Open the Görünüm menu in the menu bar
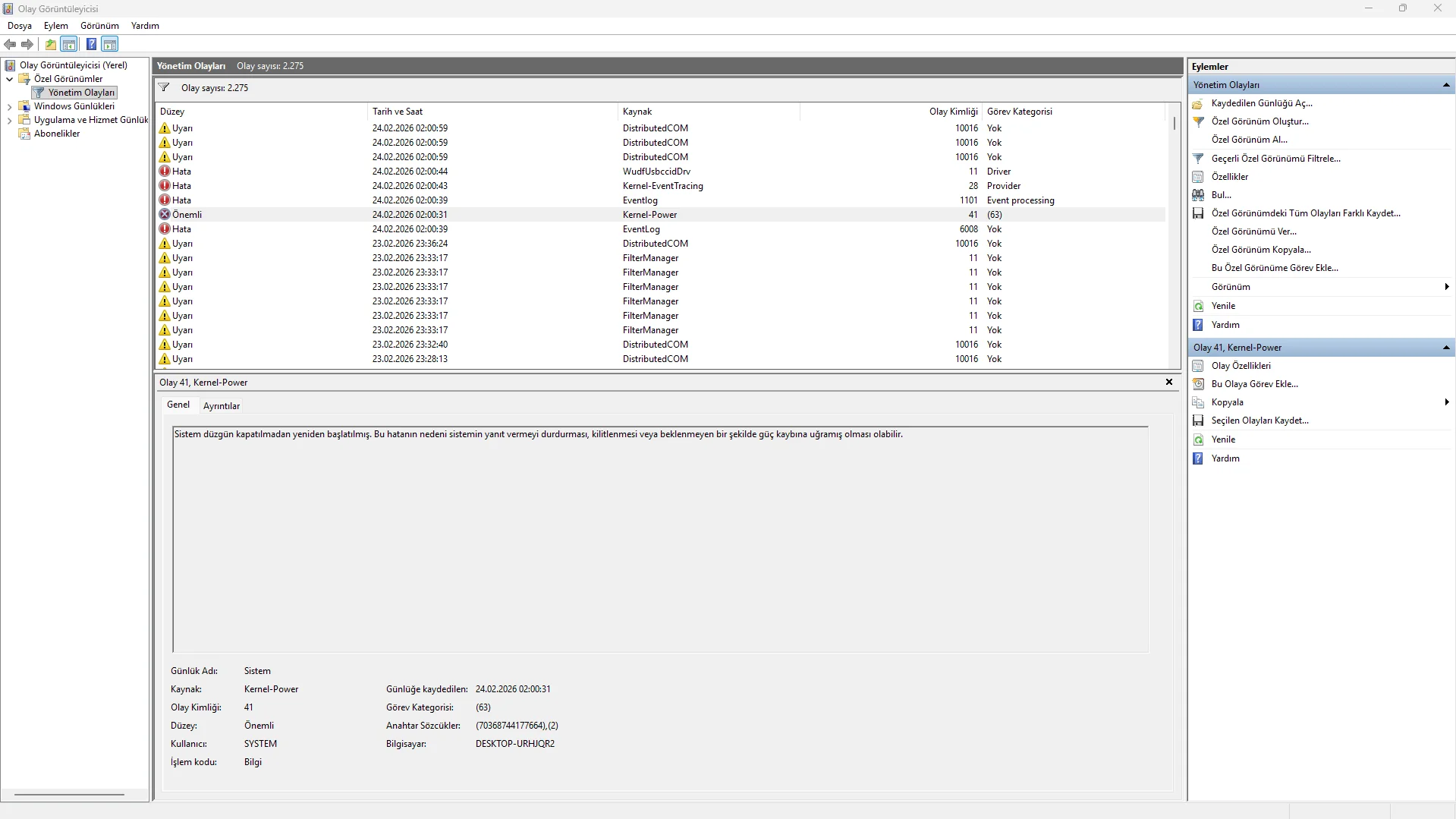Screen dimensions: 1456x819 tap(99, 26)
